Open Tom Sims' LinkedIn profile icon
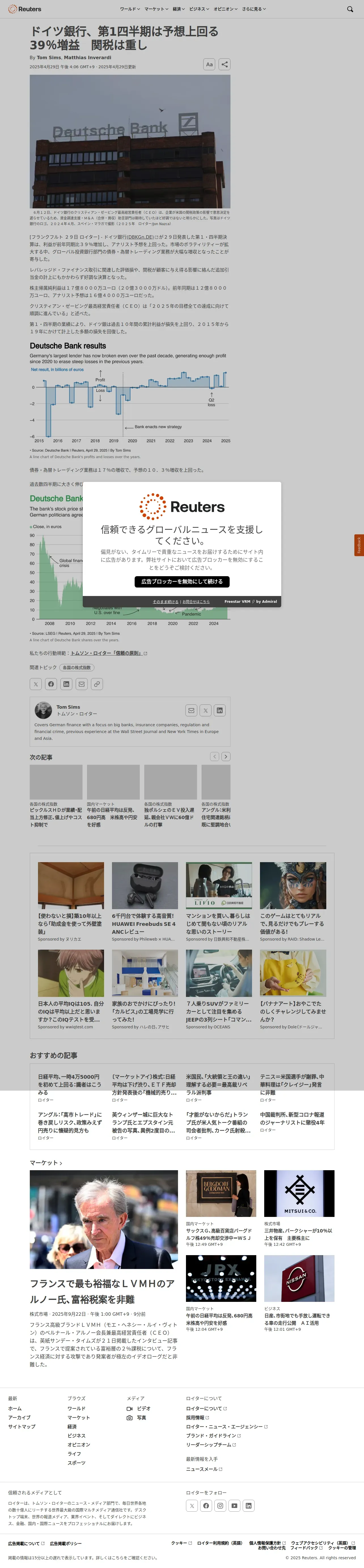The image size is (364, 1568). click(219, 710)
